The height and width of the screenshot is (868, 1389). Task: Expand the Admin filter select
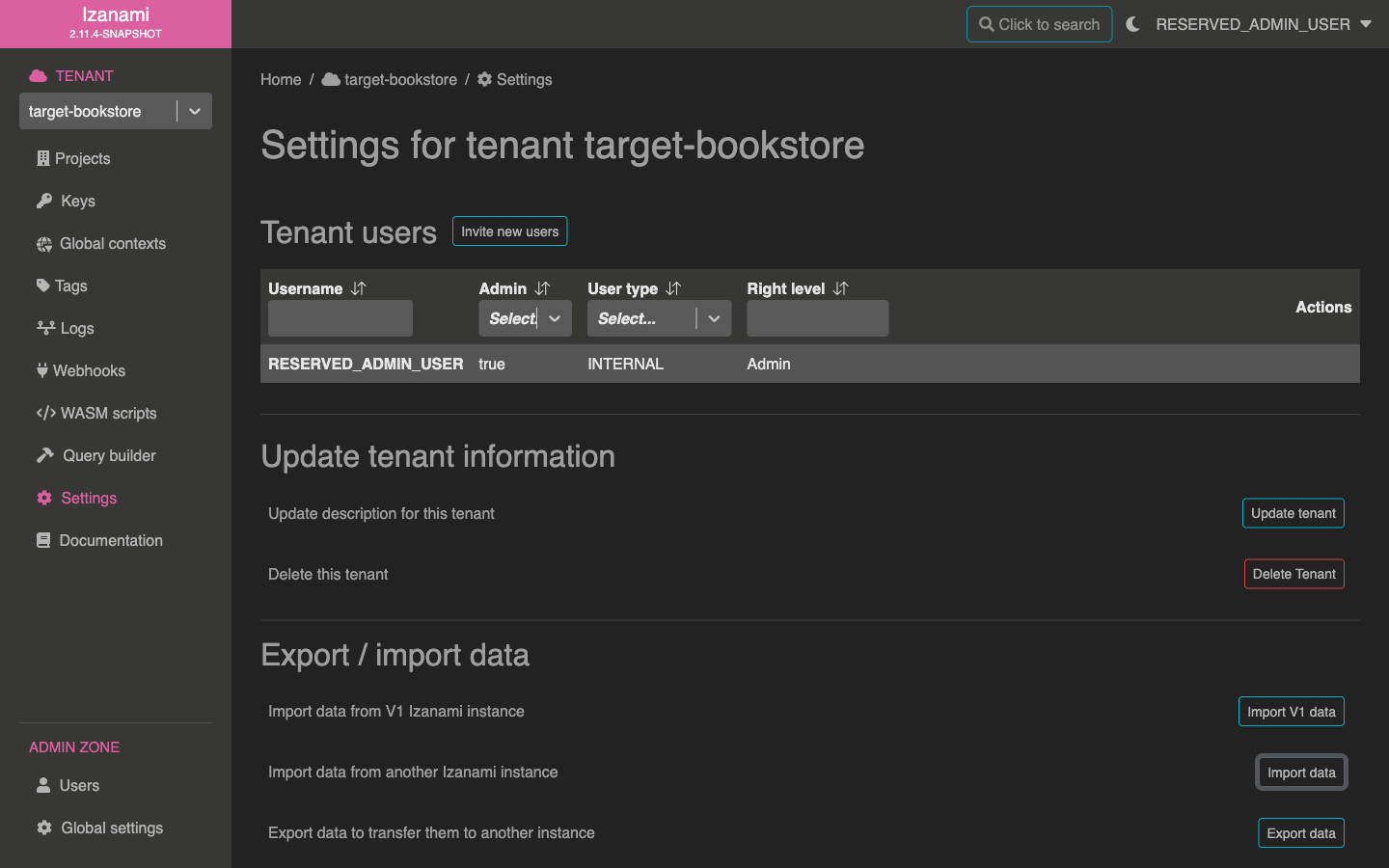tap(555, 318)
